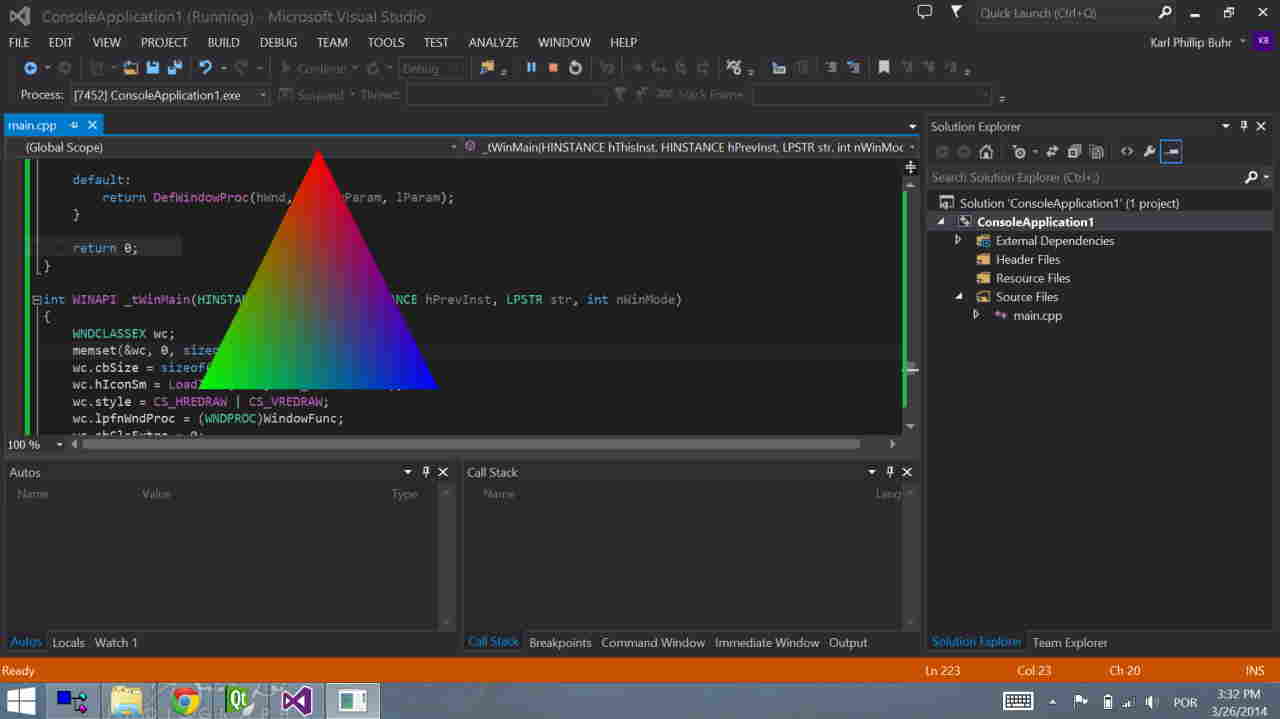Click the search magnifier in Solution Explorer

(1251, 177)
